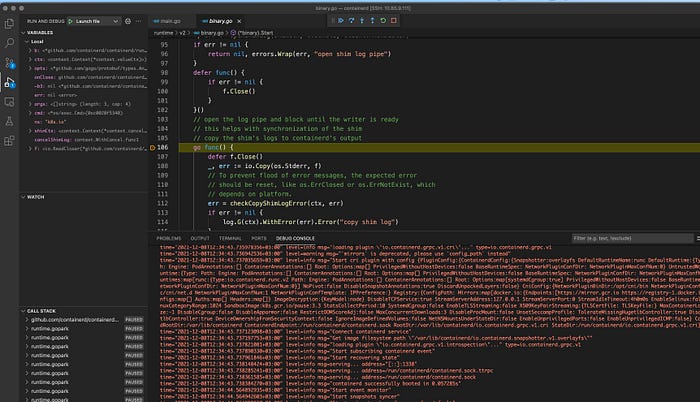Expand the github.com/containerd call stack thread
The image size is (700, 402).
click(x=27, y=320)
